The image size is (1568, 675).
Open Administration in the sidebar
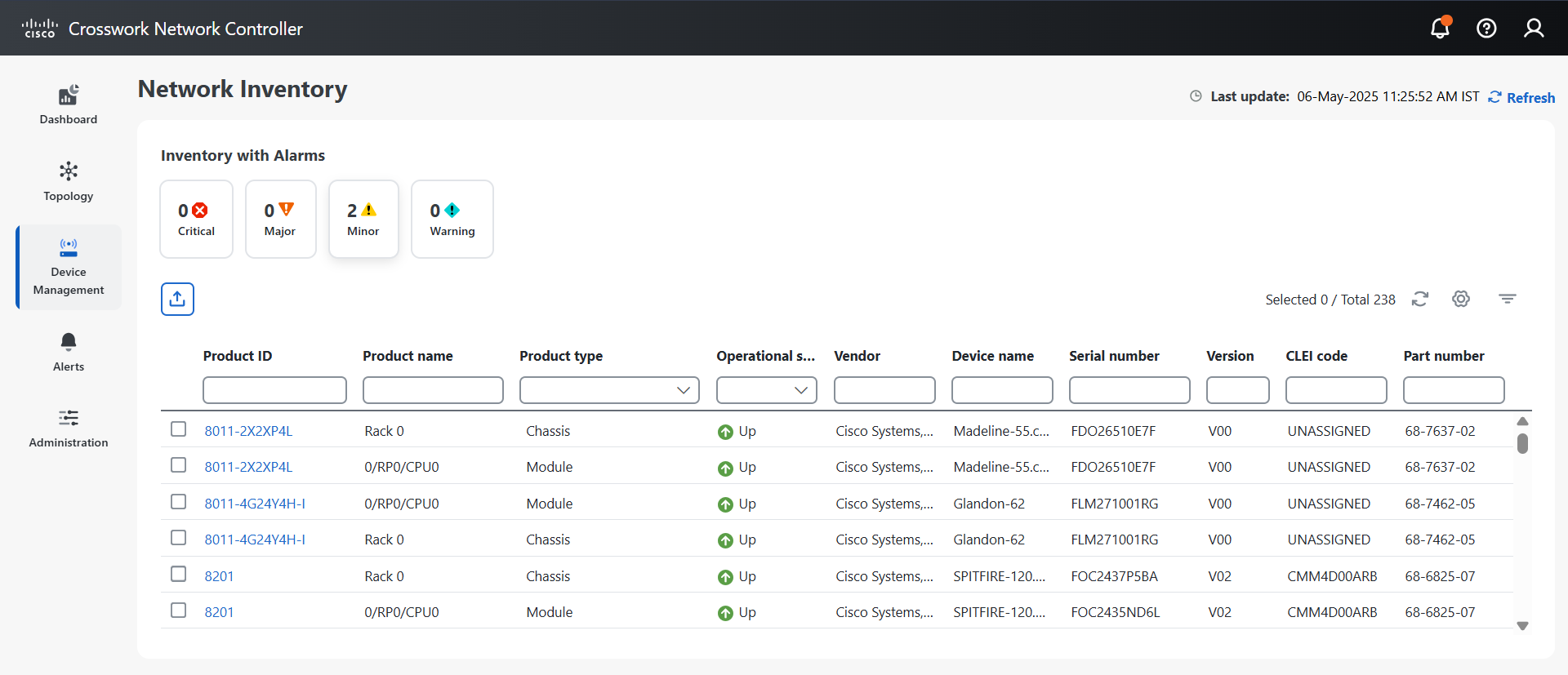(x=69, y=429)
